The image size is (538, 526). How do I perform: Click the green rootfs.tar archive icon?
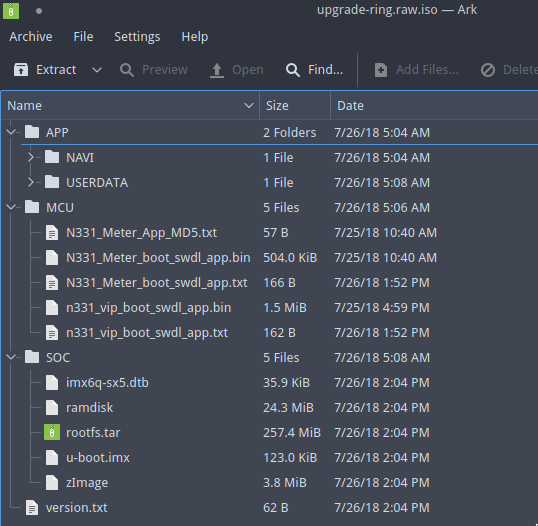tap(52, 432)
